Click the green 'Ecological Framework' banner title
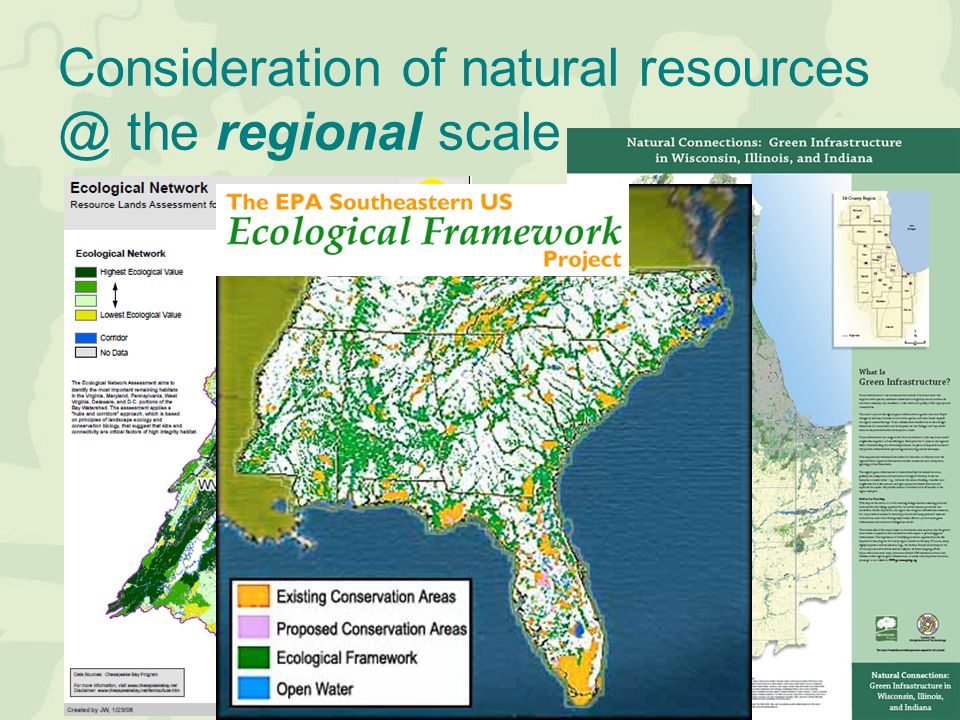The width and height of the screenshot is (960, 720). coord(424,234)
